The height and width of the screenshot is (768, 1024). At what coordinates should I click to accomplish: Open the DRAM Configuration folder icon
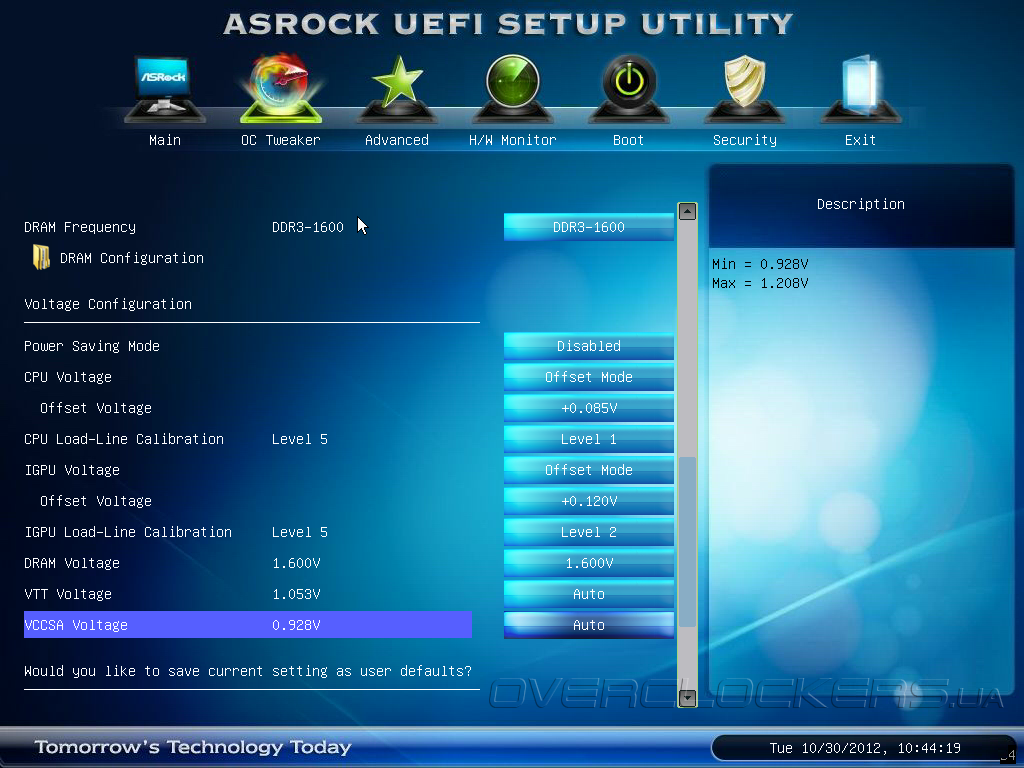point(41,257)
